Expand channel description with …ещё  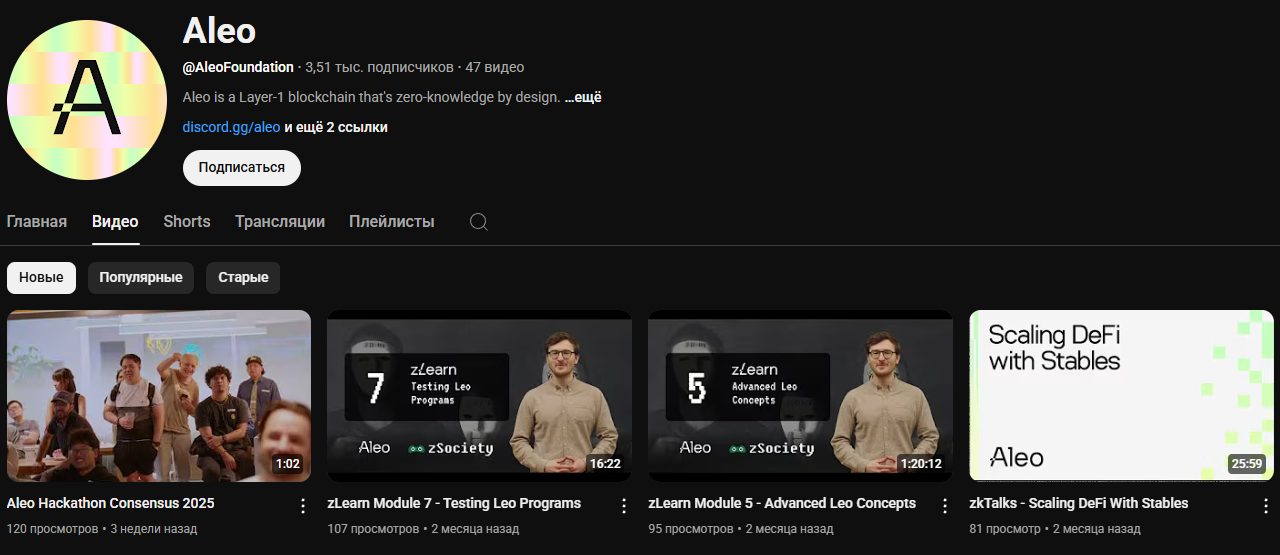tap(583, 98)
